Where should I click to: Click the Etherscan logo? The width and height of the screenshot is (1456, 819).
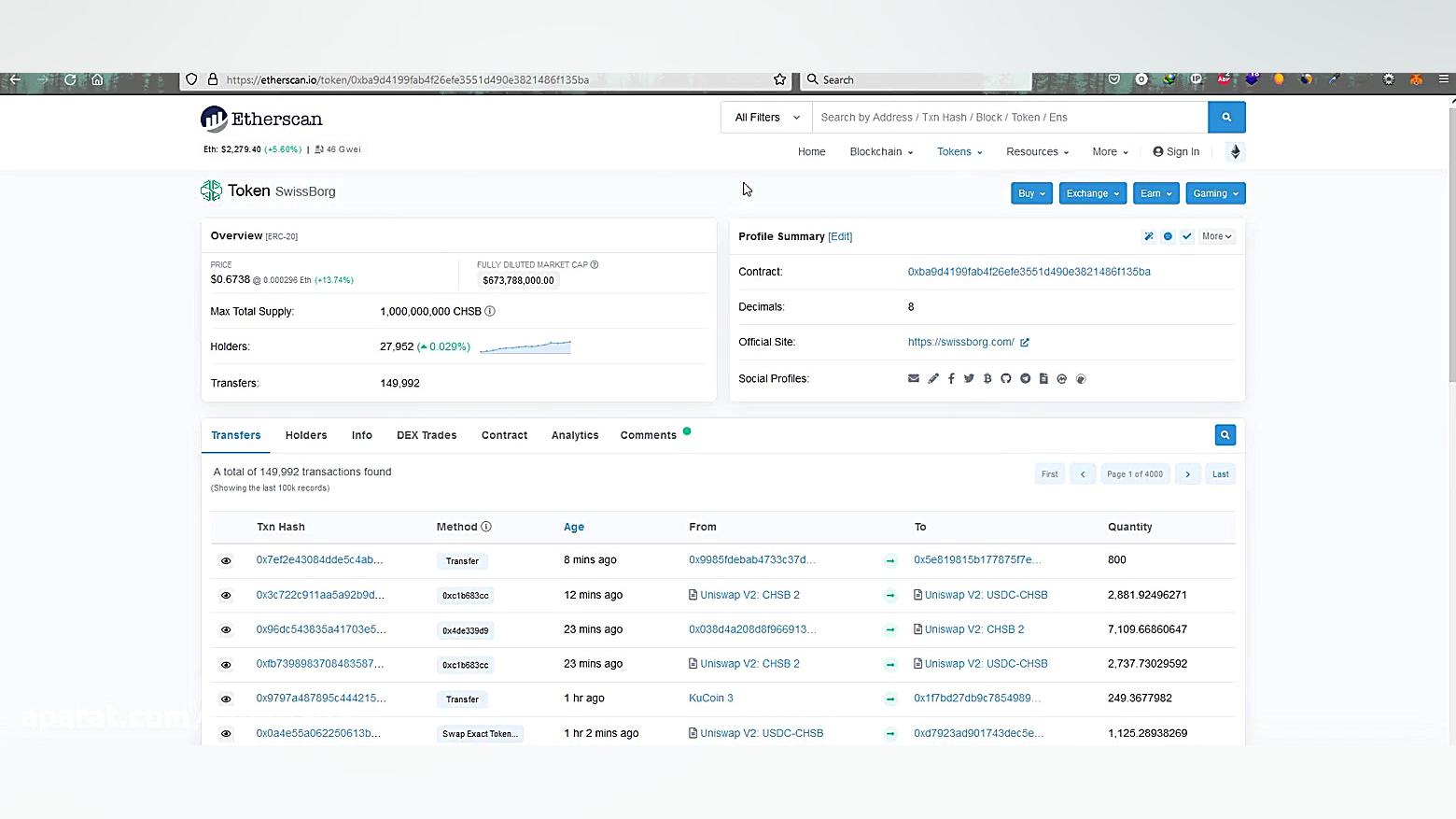(261, 119)
